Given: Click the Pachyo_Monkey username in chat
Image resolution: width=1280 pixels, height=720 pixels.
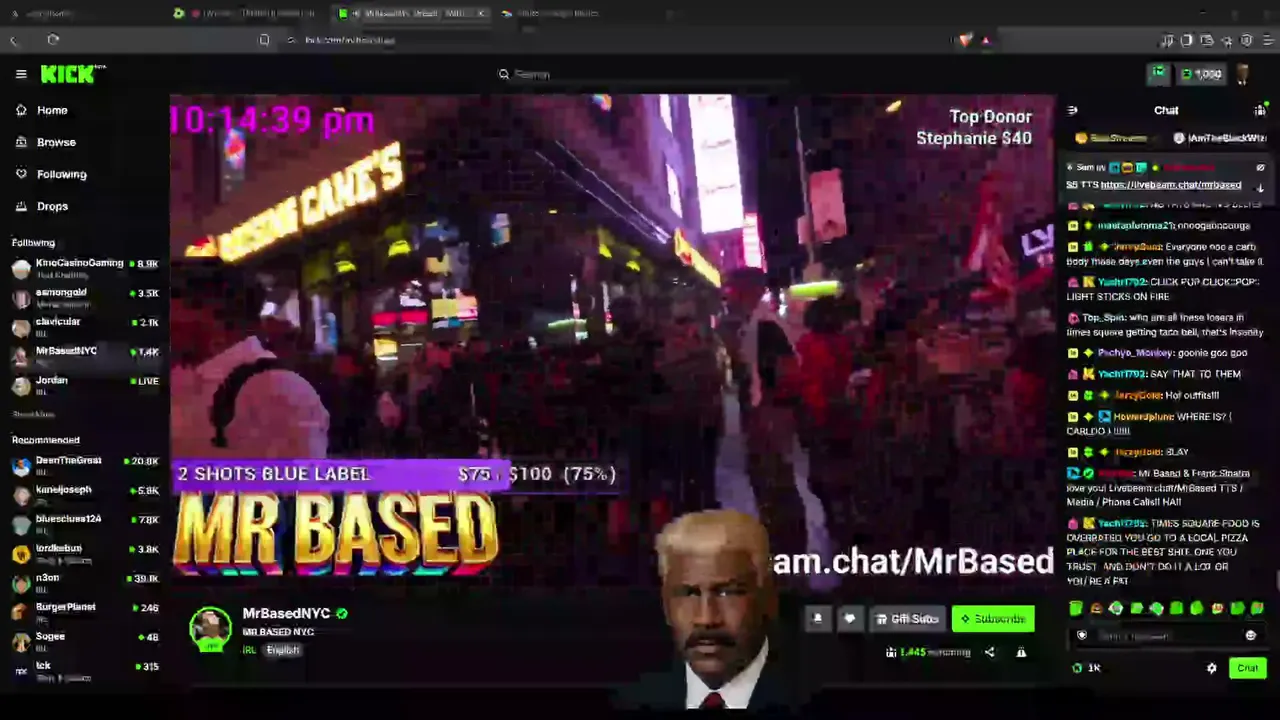Looking at the screenshot, I should (x=1137, y=353).
